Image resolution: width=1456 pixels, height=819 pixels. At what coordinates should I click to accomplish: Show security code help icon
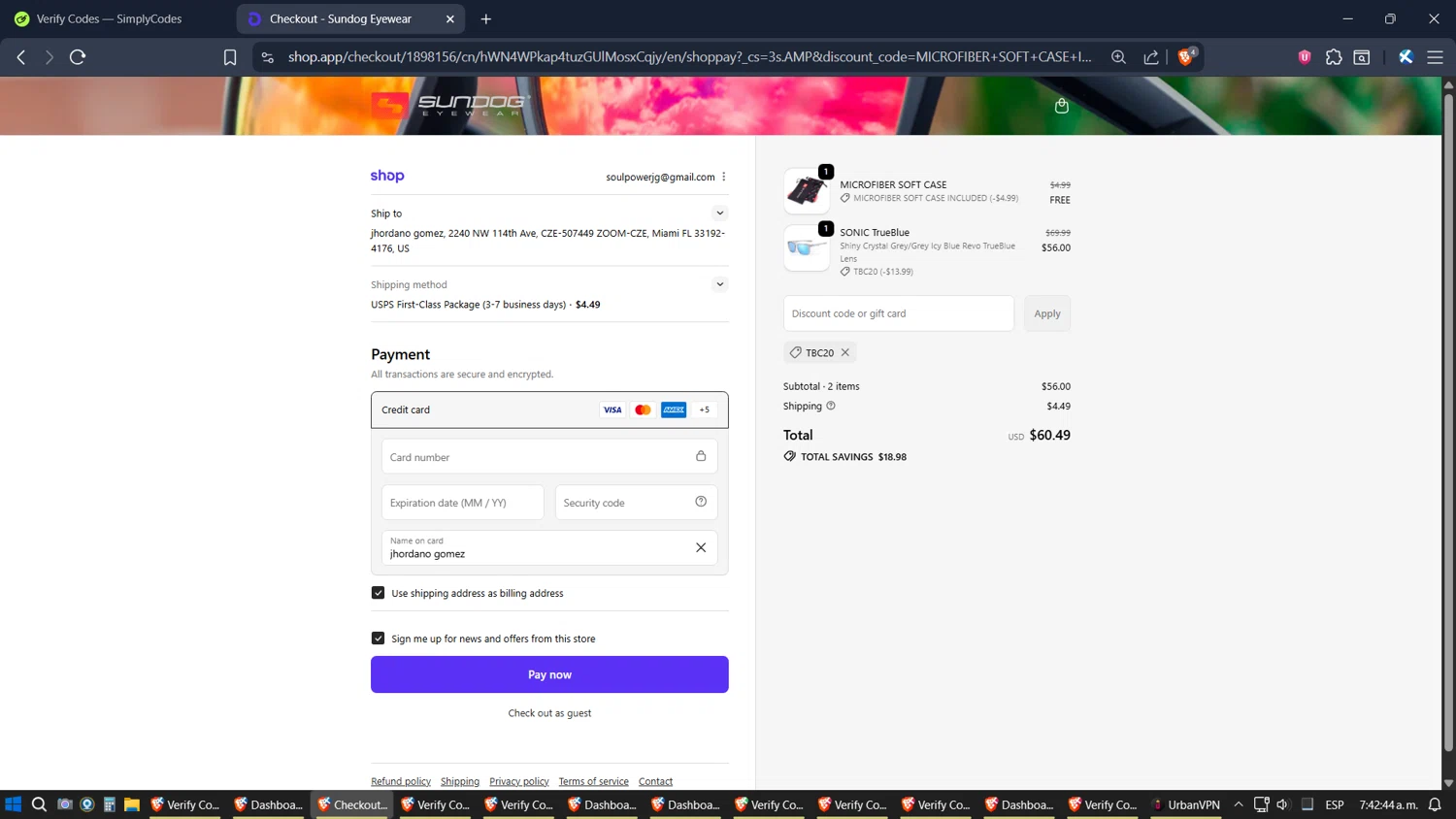pyautogui.click(x=701, y=502)
